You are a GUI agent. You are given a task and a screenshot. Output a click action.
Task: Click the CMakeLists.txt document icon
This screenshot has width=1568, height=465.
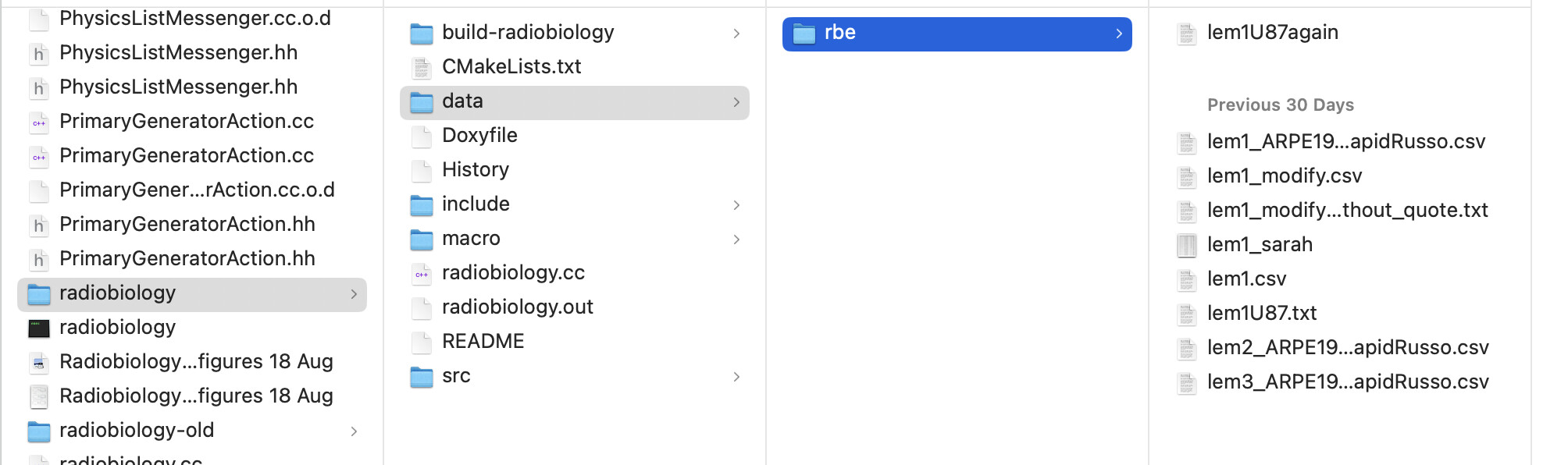click(422, 68)
